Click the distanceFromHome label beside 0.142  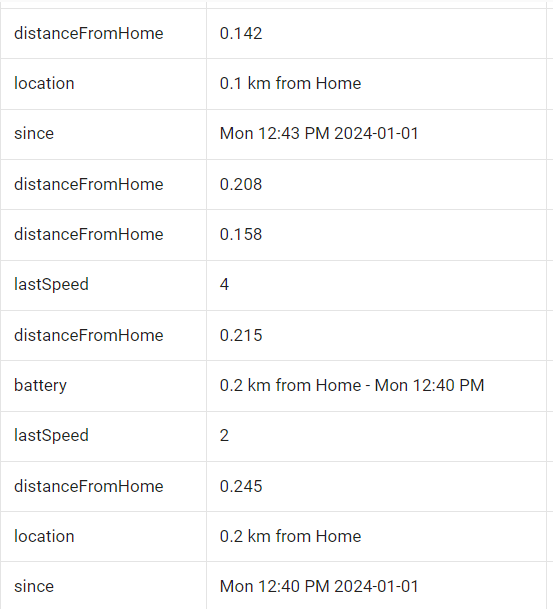(89, 33)
